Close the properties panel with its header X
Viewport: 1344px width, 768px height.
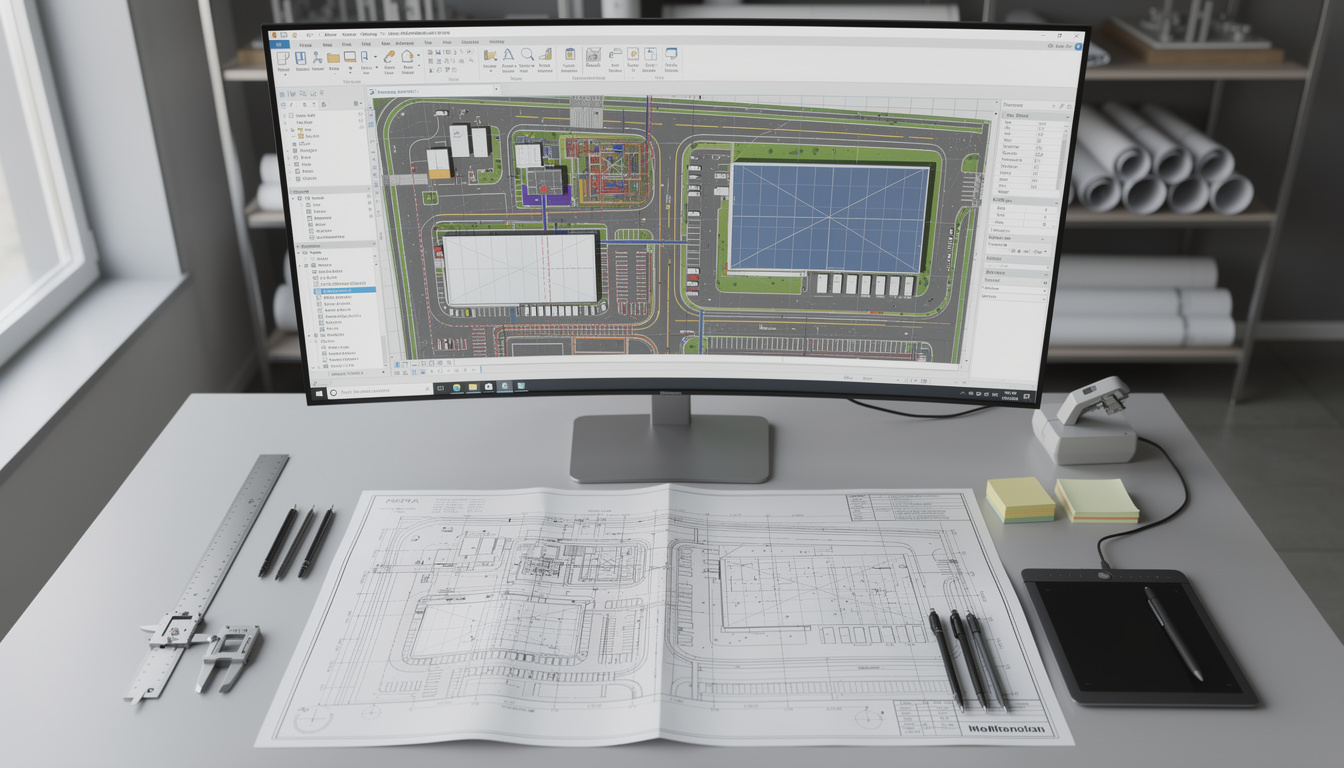(1069, 106)
